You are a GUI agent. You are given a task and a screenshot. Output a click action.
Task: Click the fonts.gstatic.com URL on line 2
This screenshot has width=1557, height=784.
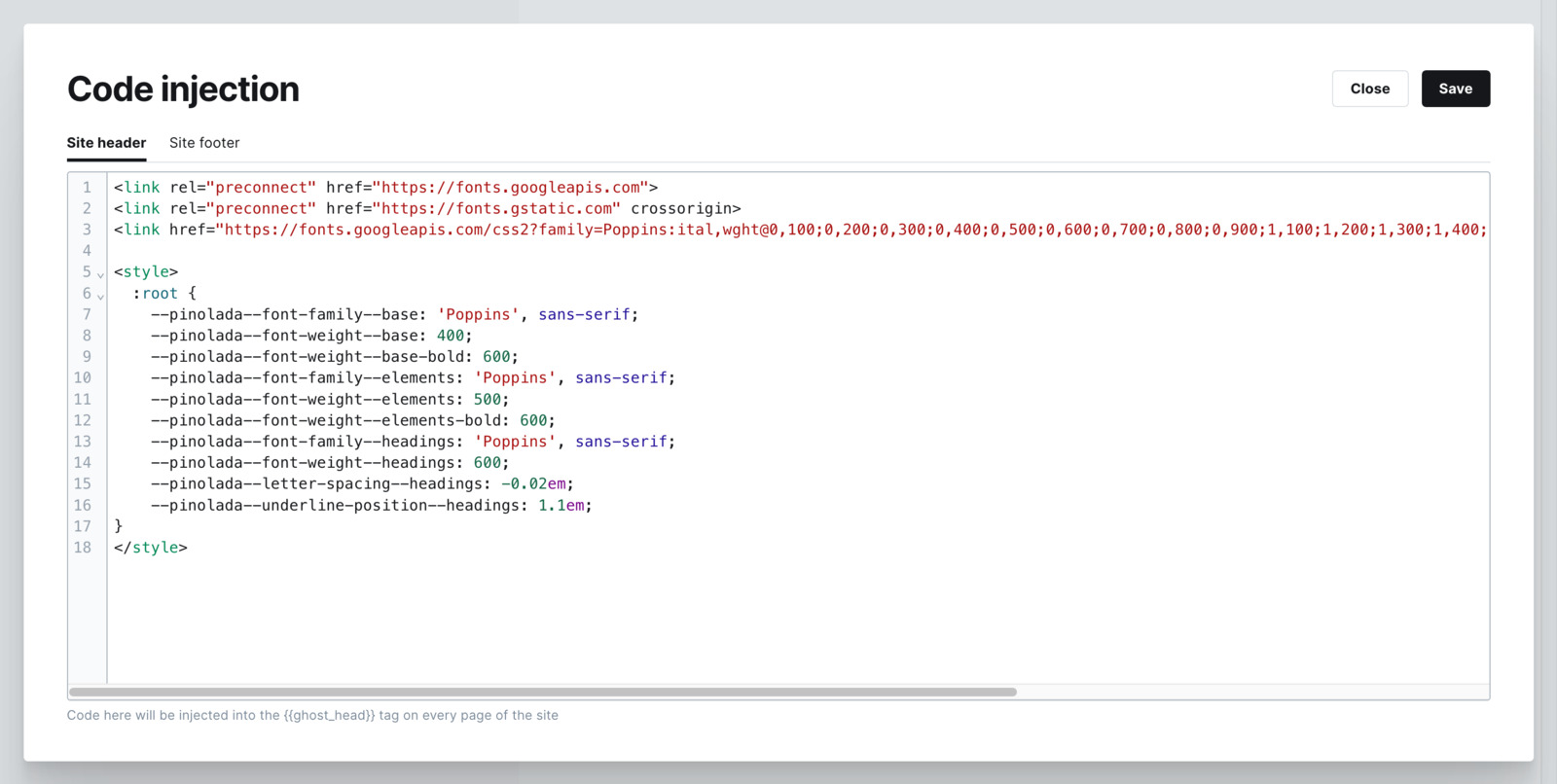pyautogui.click(x=496, y=209)
